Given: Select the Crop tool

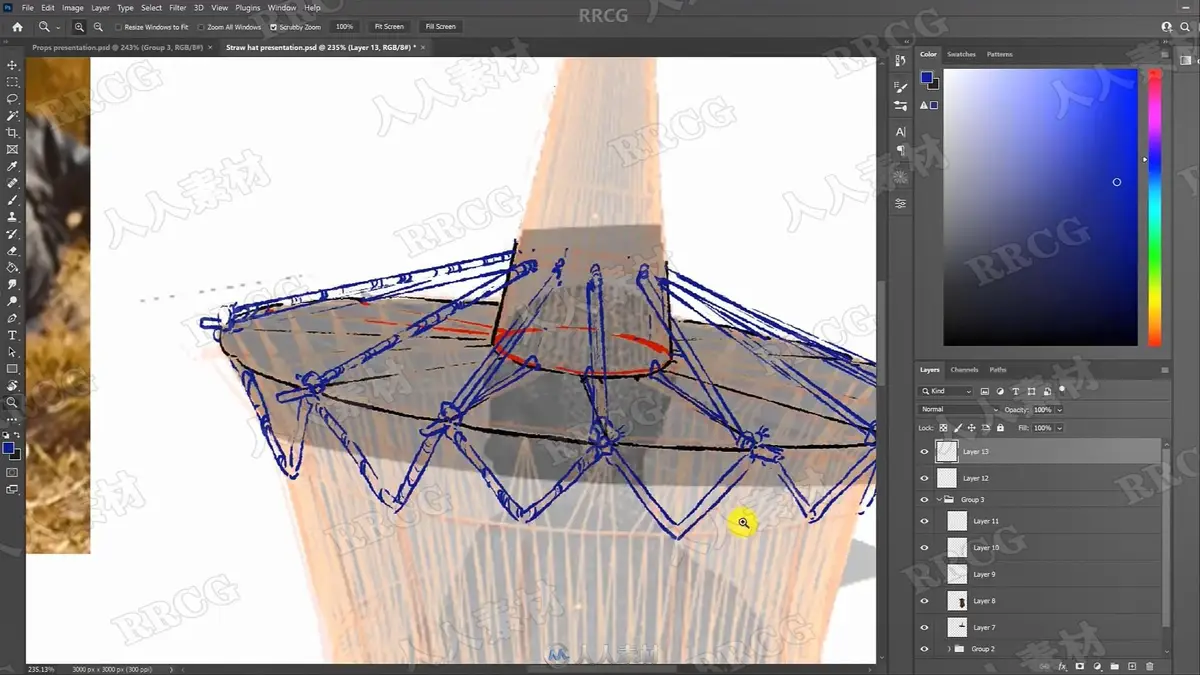Looking at the screenshot, I should [x=12, y=133].
